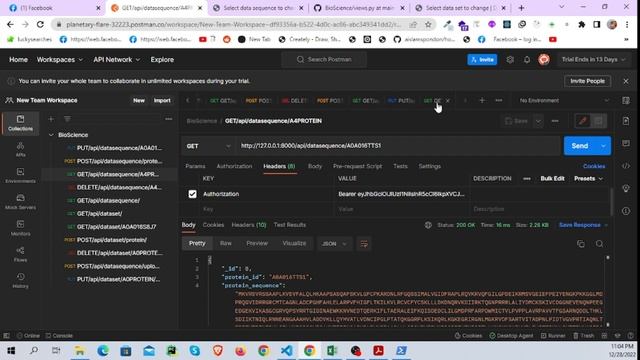Open the Collections sidebar panel
This screenshot has height=360, width=640.
coord(20,123)
